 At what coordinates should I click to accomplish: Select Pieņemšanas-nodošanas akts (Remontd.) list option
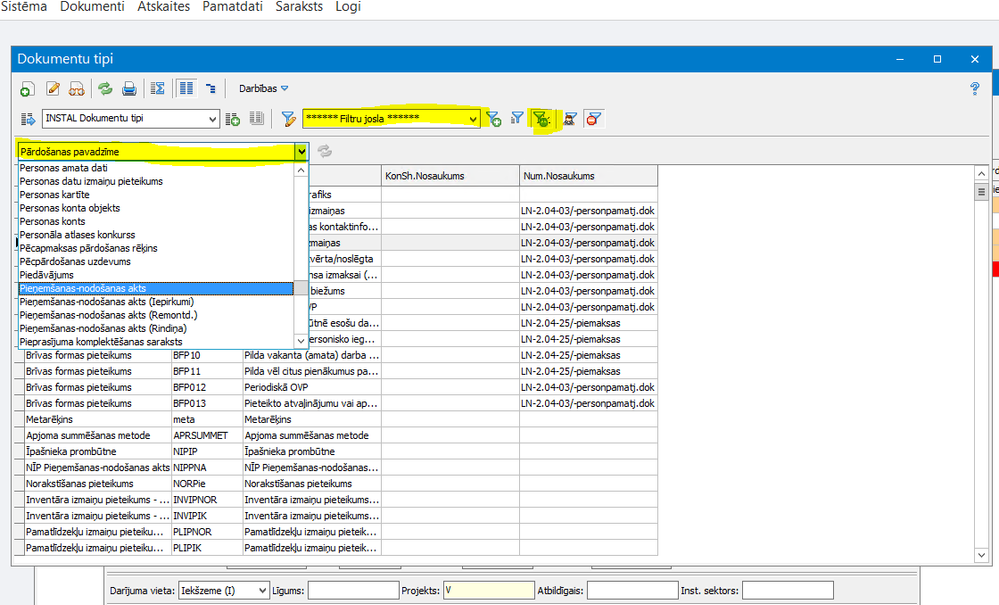(x=107, y=315)
